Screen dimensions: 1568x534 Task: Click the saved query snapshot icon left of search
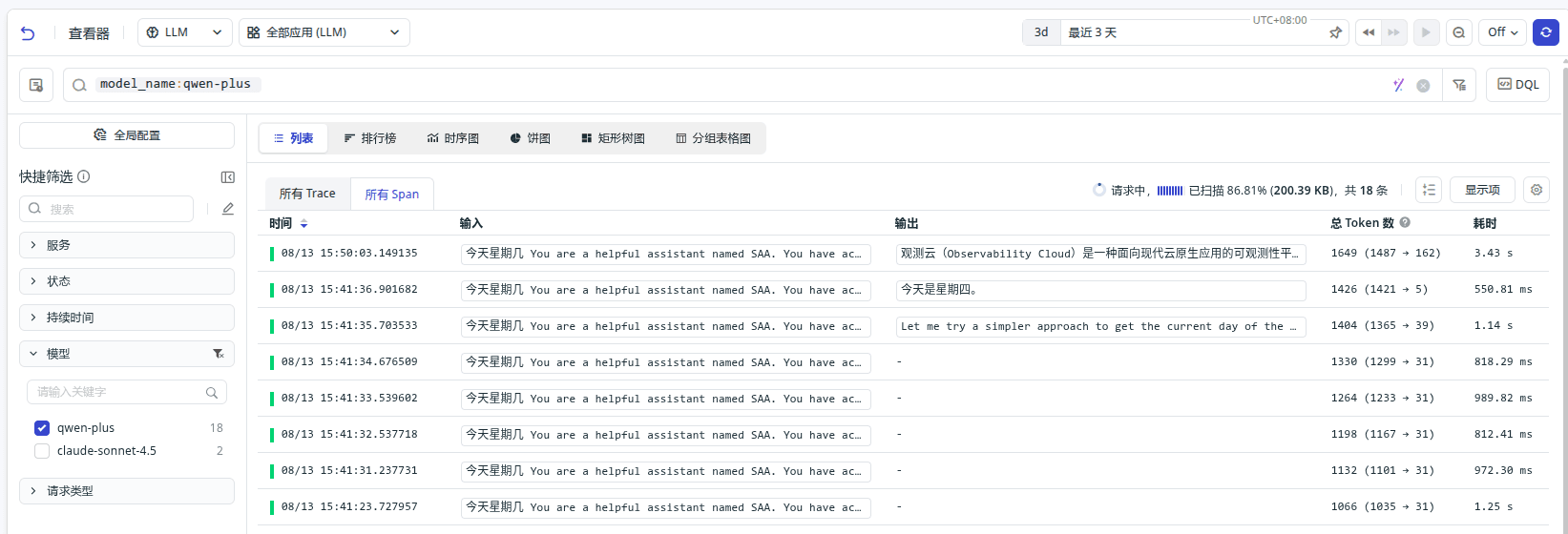point(36,85)
